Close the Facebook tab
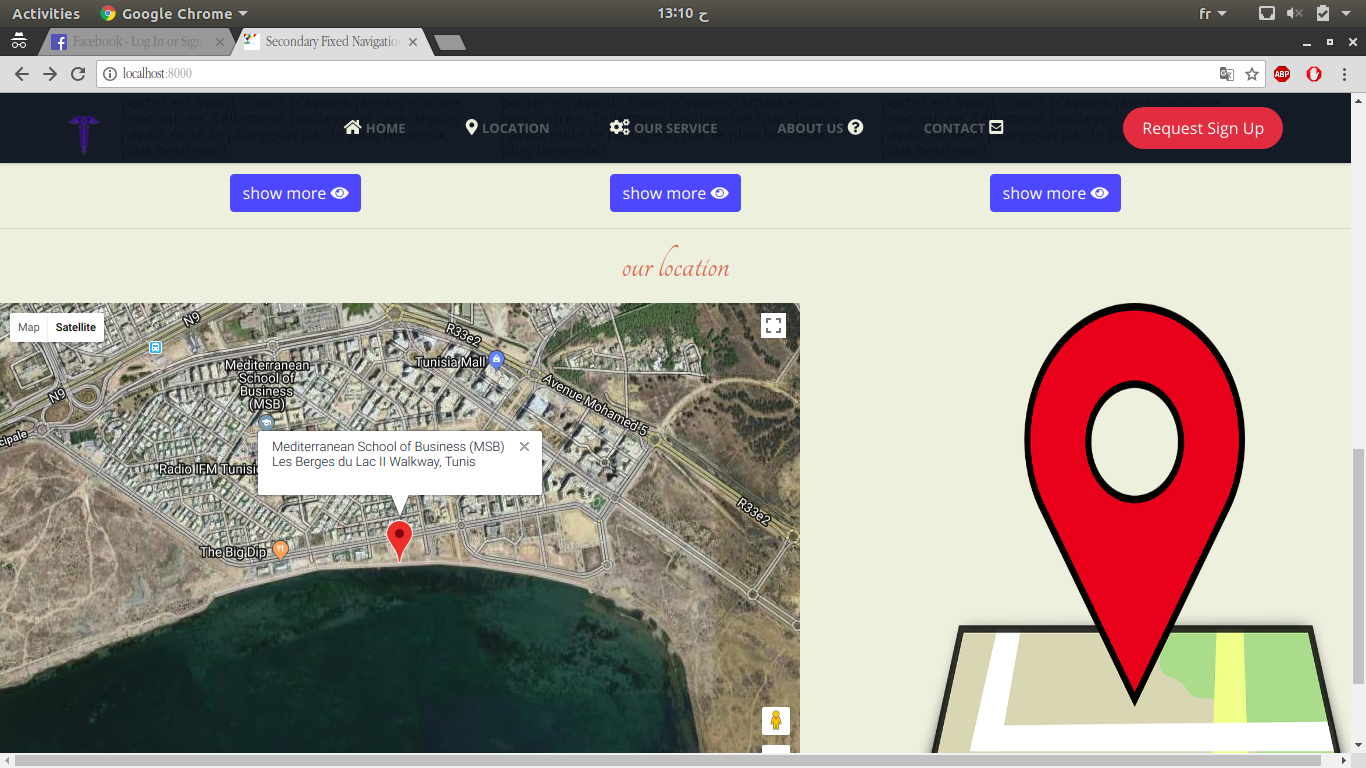Screen dimensions: 1366x768 (220, 42)
